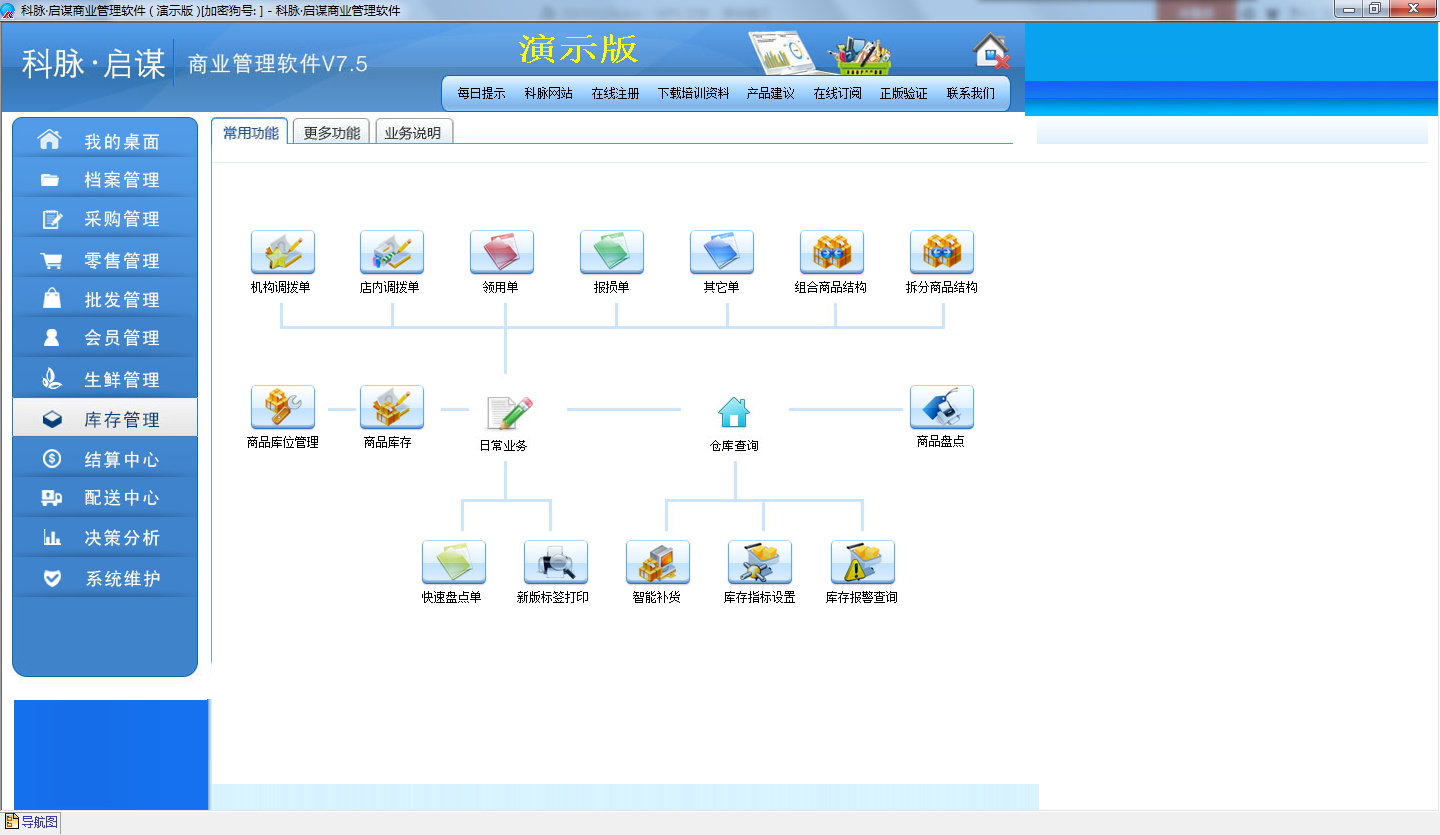Image resolution: width=1440 pixels, height=835 pixels.
Task: Click the 日常业务 notepad icon
Action: (x=509, y=412)
